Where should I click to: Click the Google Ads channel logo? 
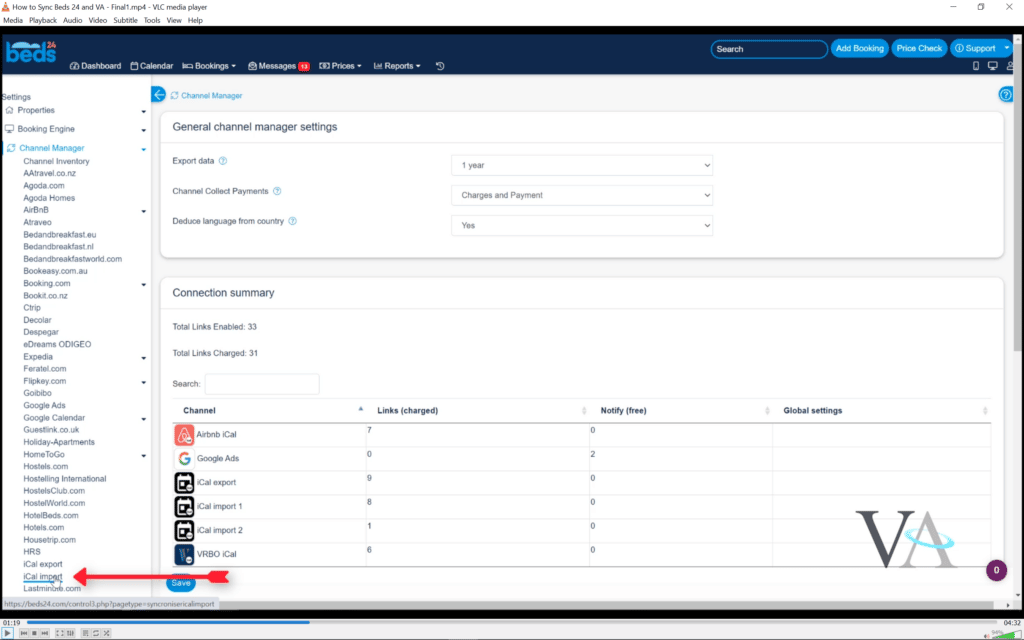(184, 459)
